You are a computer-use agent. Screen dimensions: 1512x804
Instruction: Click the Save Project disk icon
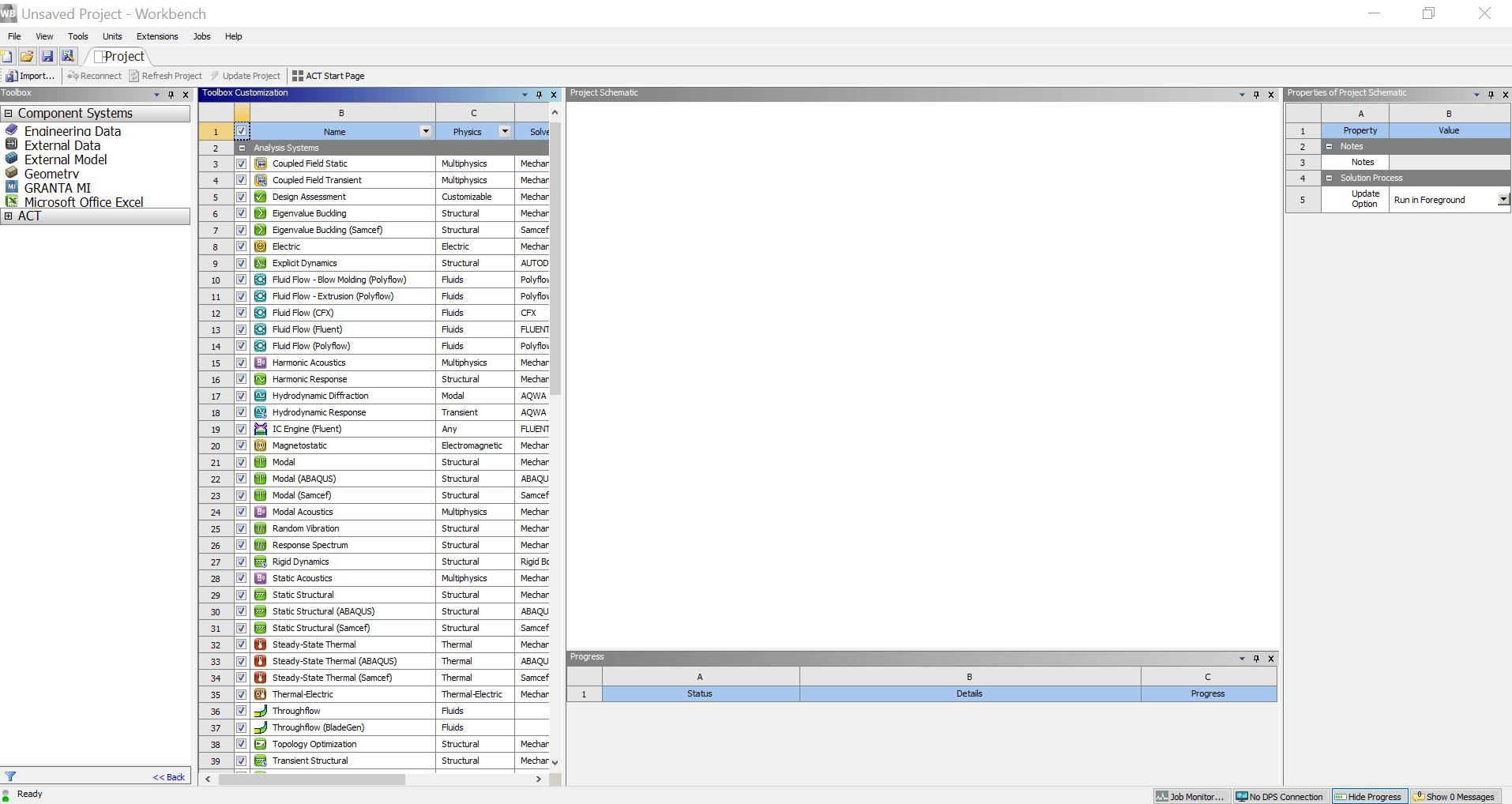[47, 56]
